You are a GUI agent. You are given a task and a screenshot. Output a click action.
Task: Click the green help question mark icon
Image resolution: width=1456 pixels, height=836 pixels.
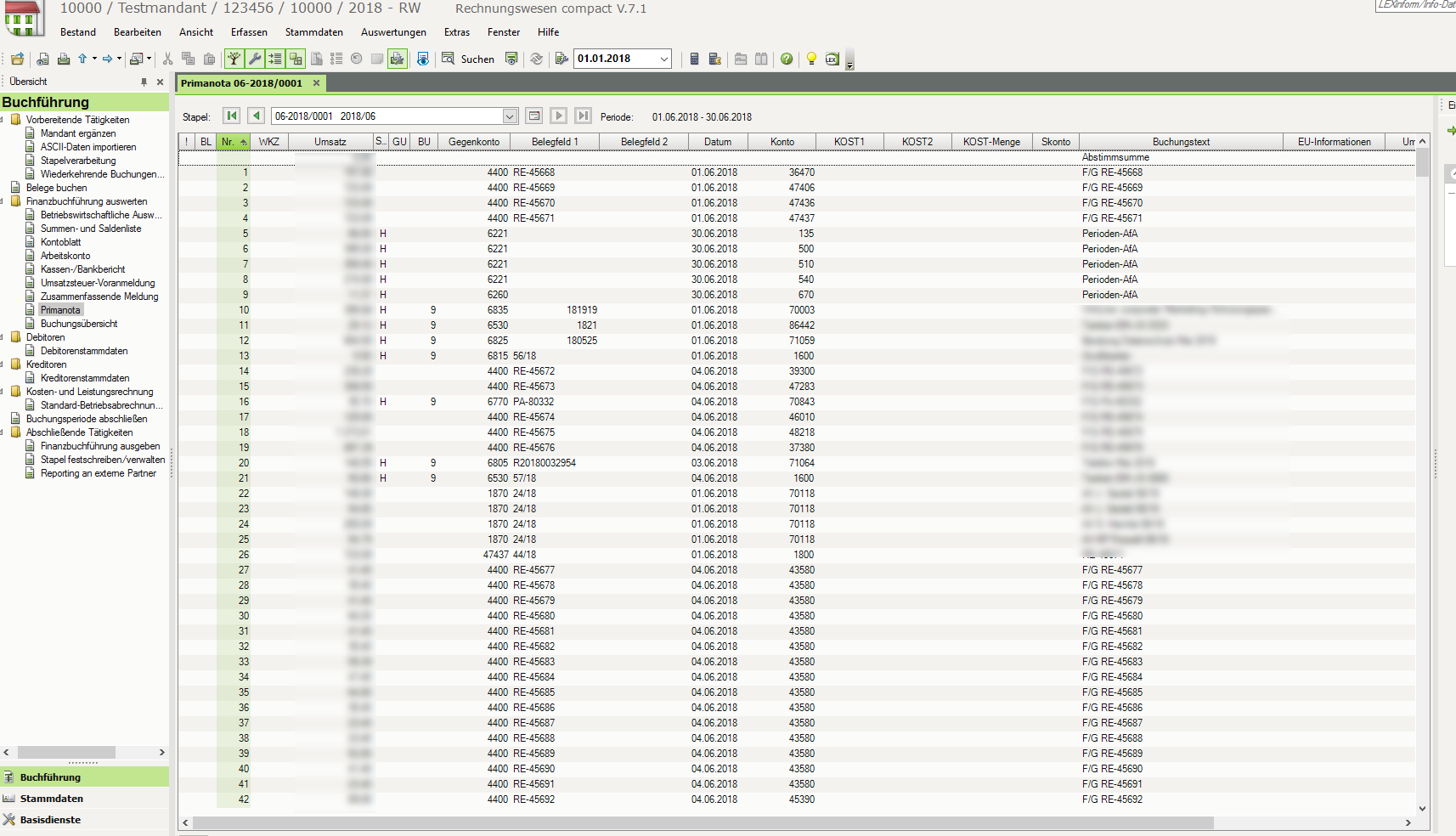(x=787, y=59)
